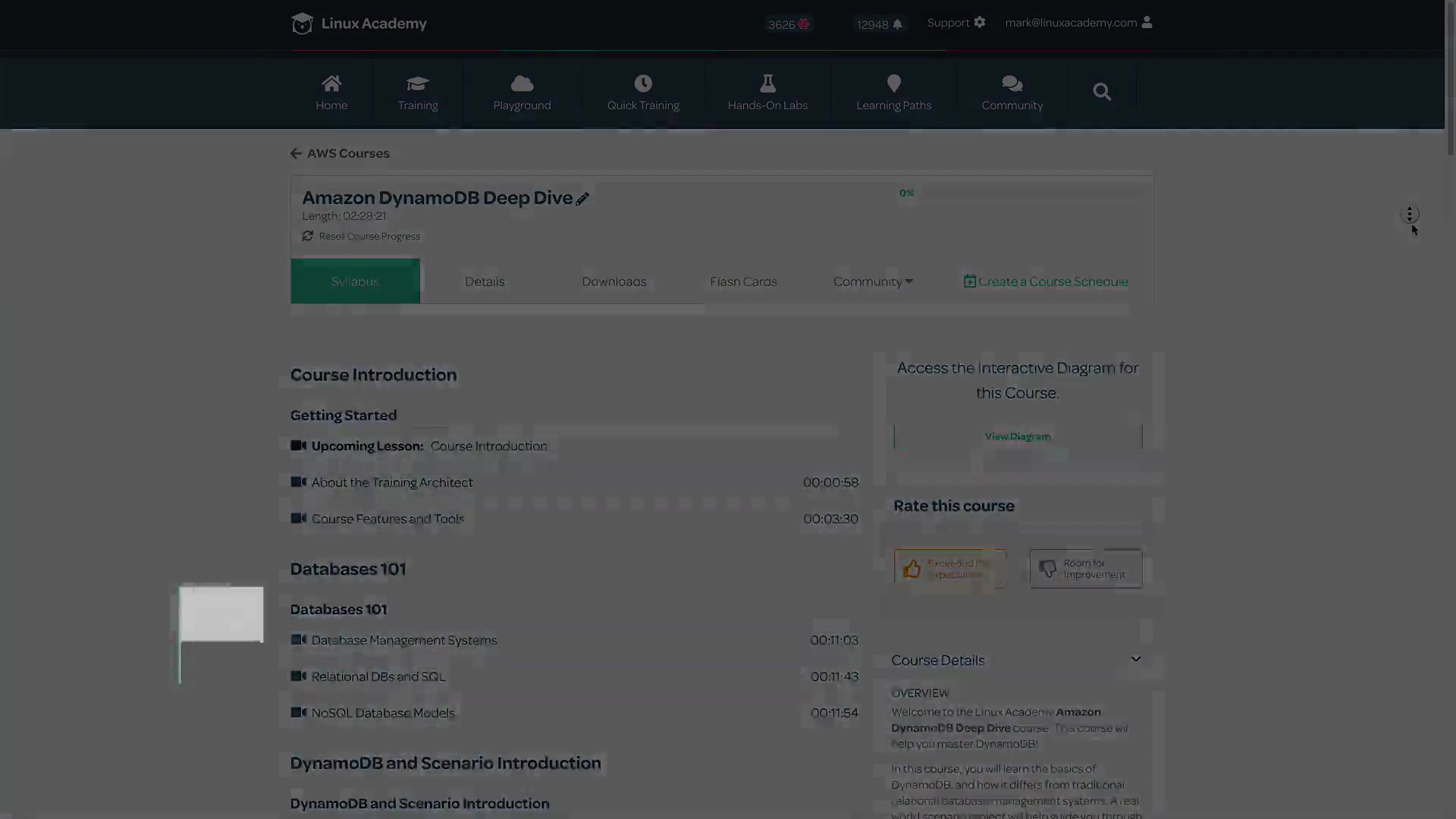Open Training graduation cap icon
This screenshot has height=819, width=1456.
click(418, 83)
